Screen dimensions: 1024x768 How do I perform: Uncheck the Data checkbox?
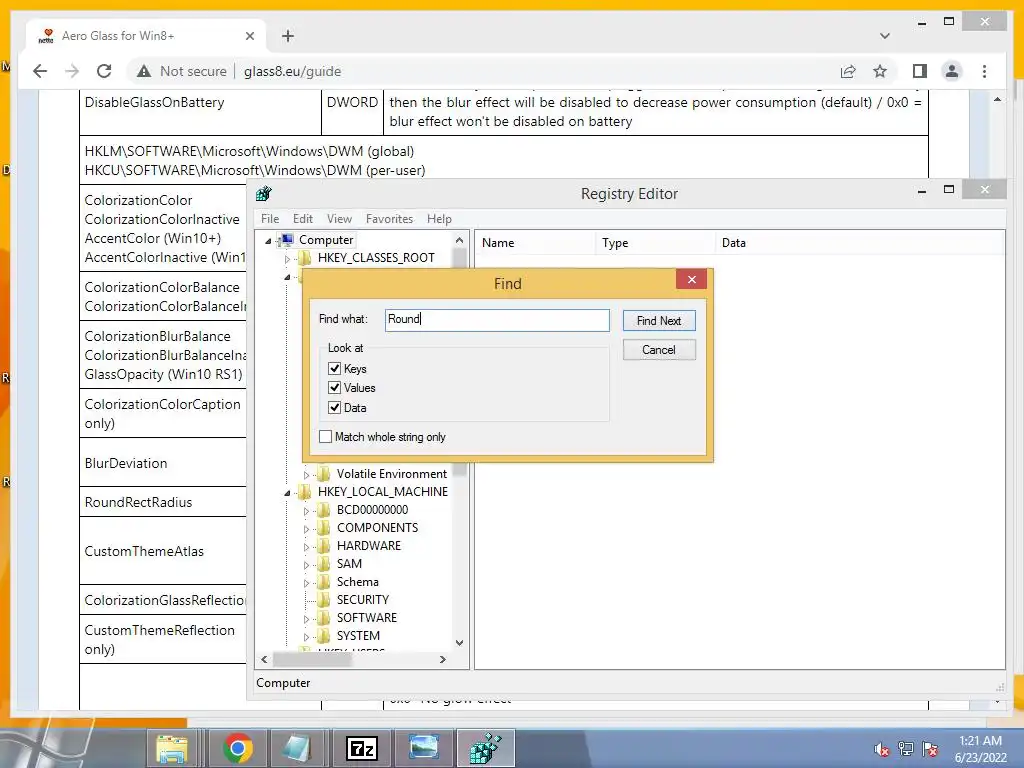point(334,408)
